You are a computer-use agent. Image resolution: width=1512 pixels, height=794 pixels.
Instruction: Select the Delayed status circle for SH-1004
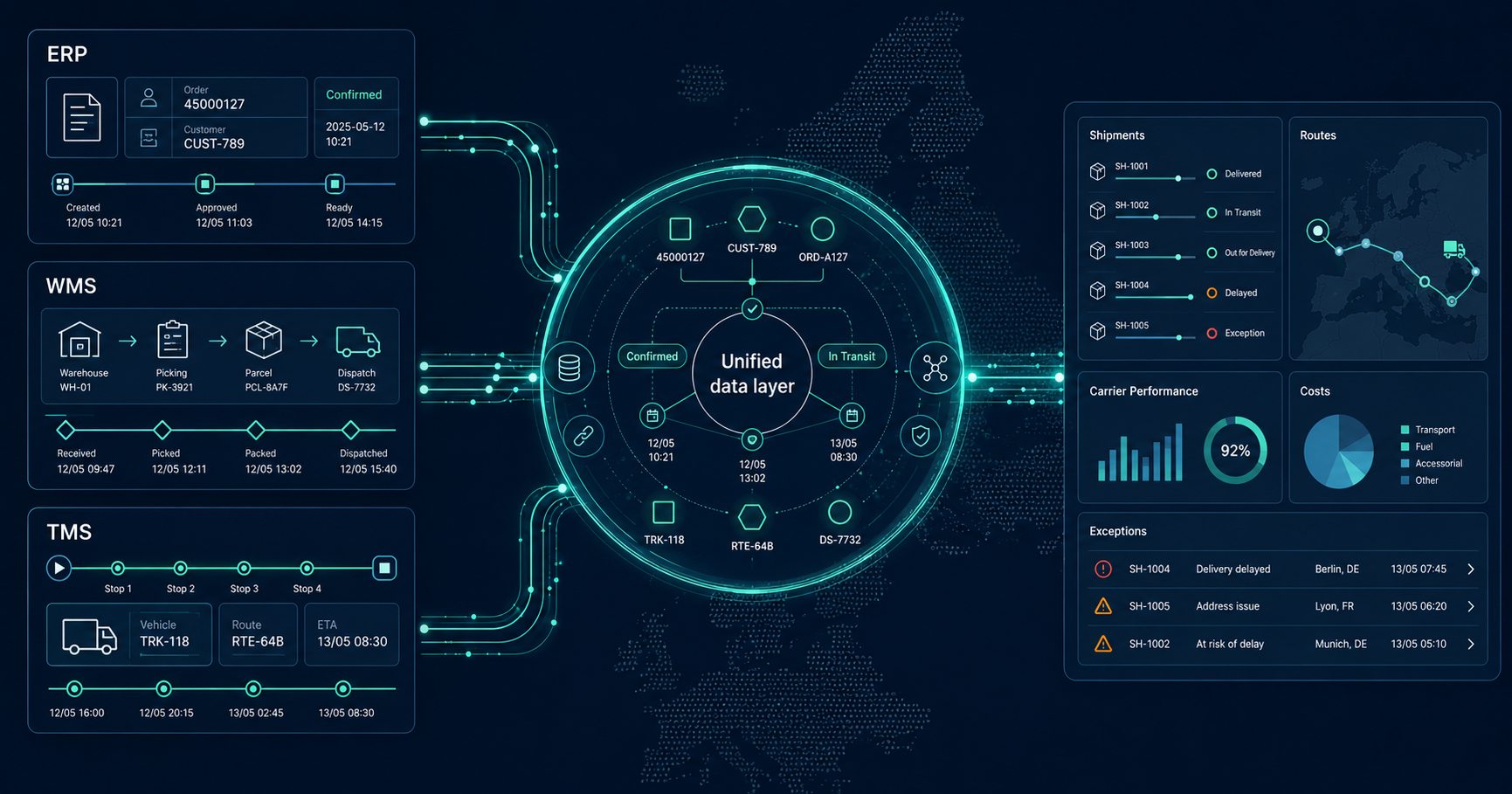tap(1212, 293)
